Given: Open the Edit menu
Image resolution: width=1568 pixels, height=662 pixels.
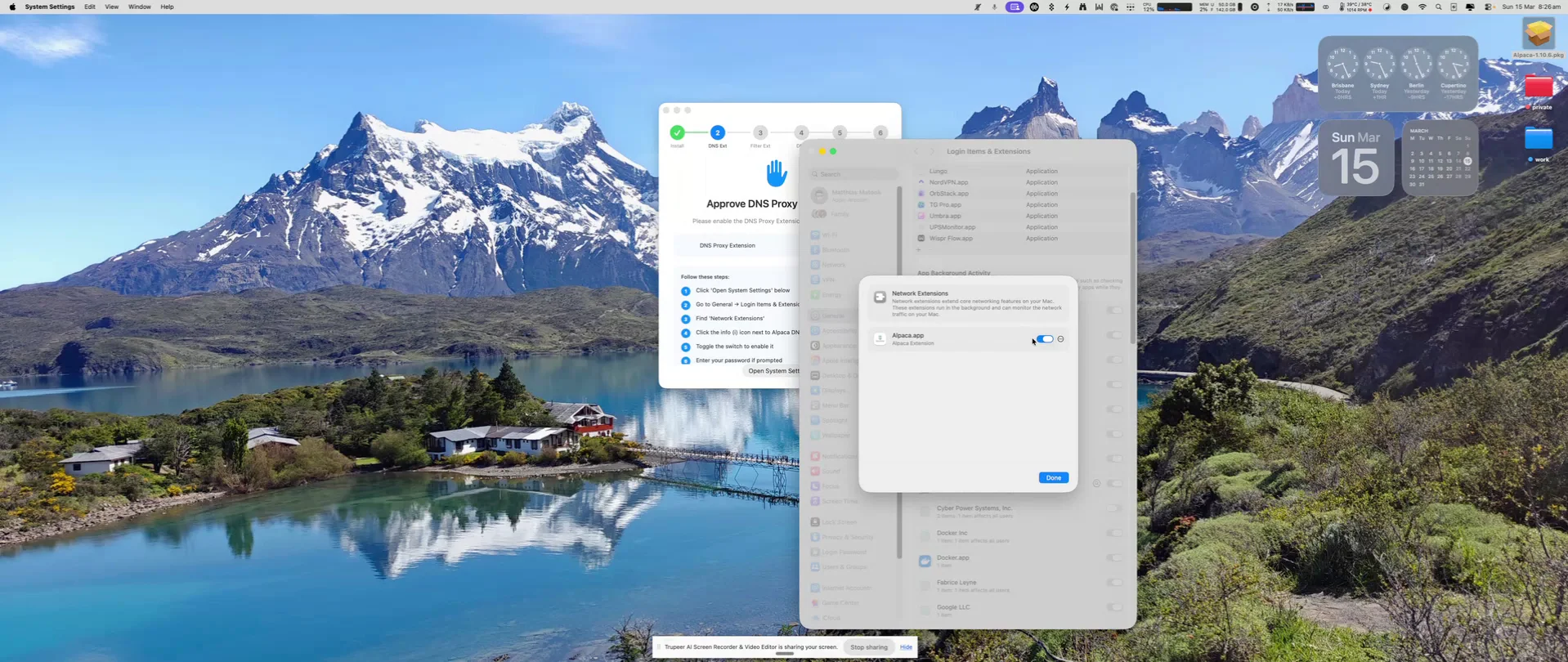Looking at the screenshot, I should [x=90, y=7].
